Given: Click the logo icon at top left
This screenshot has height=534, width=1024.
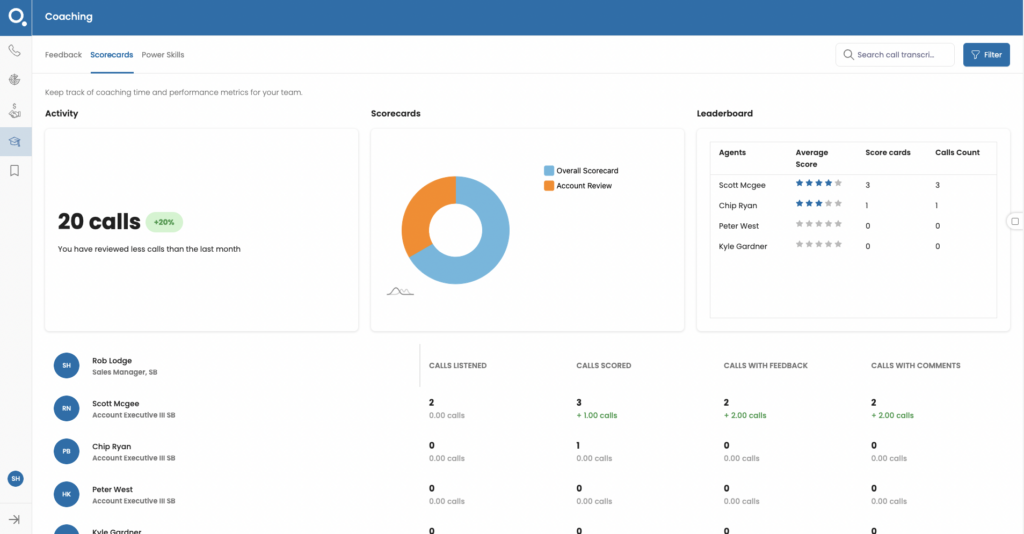Looking at the screenshot, I should (x=16, y=17).
